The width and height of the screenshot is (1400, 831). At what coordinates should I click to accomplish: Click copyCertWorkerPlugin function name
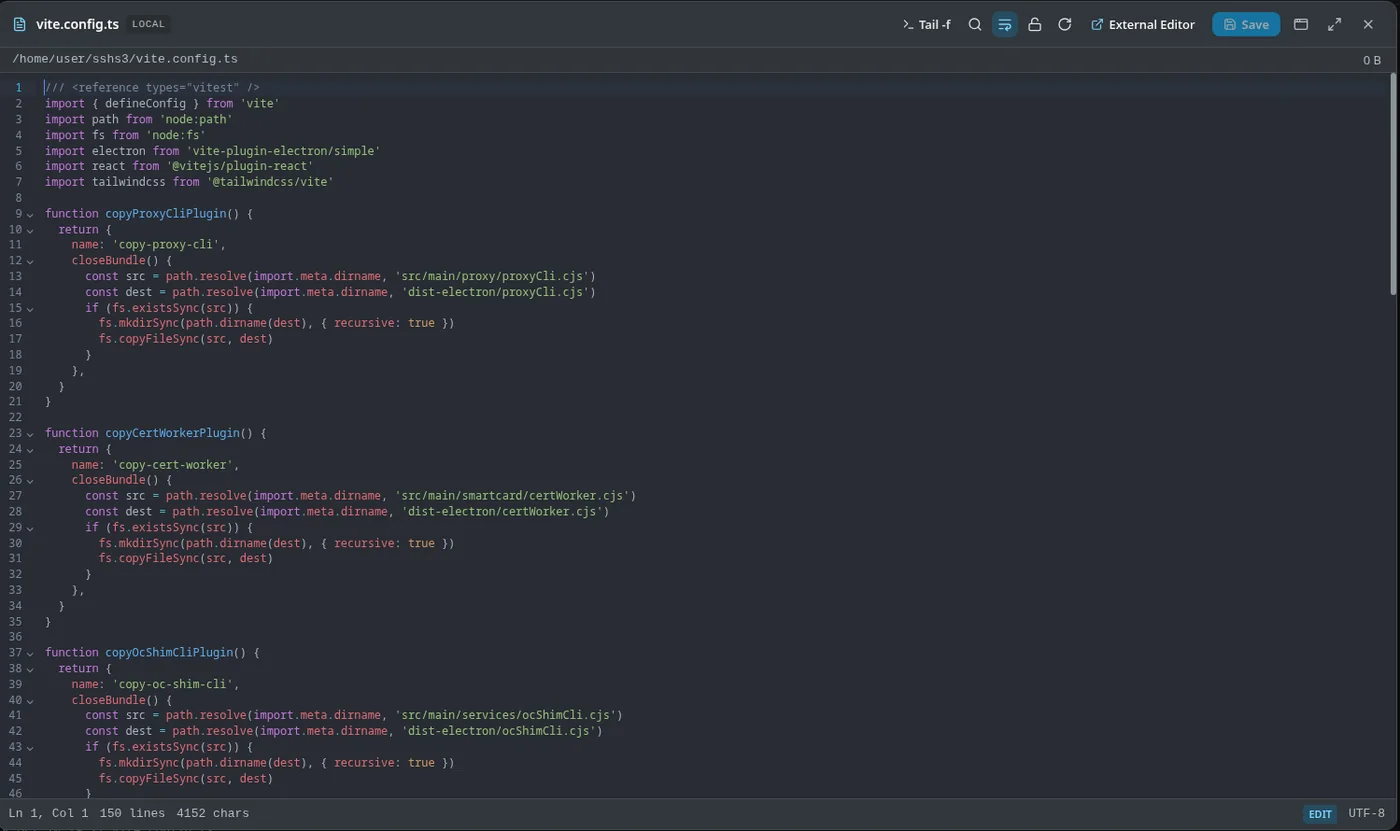[172, 433]
